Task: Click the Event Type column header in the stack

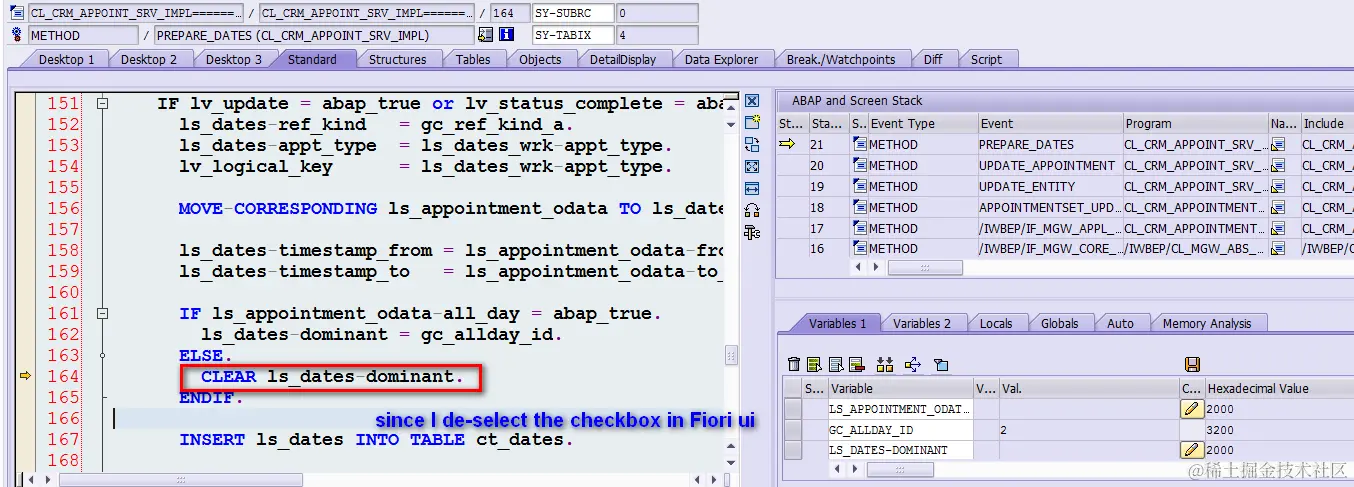Action: (x=923, y=123)
